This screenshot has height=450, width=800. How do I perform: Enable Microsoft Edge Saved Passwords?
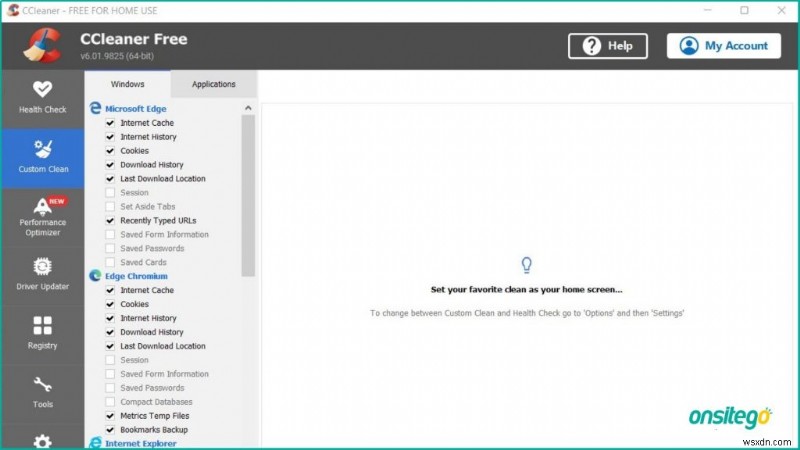(110, 248)
